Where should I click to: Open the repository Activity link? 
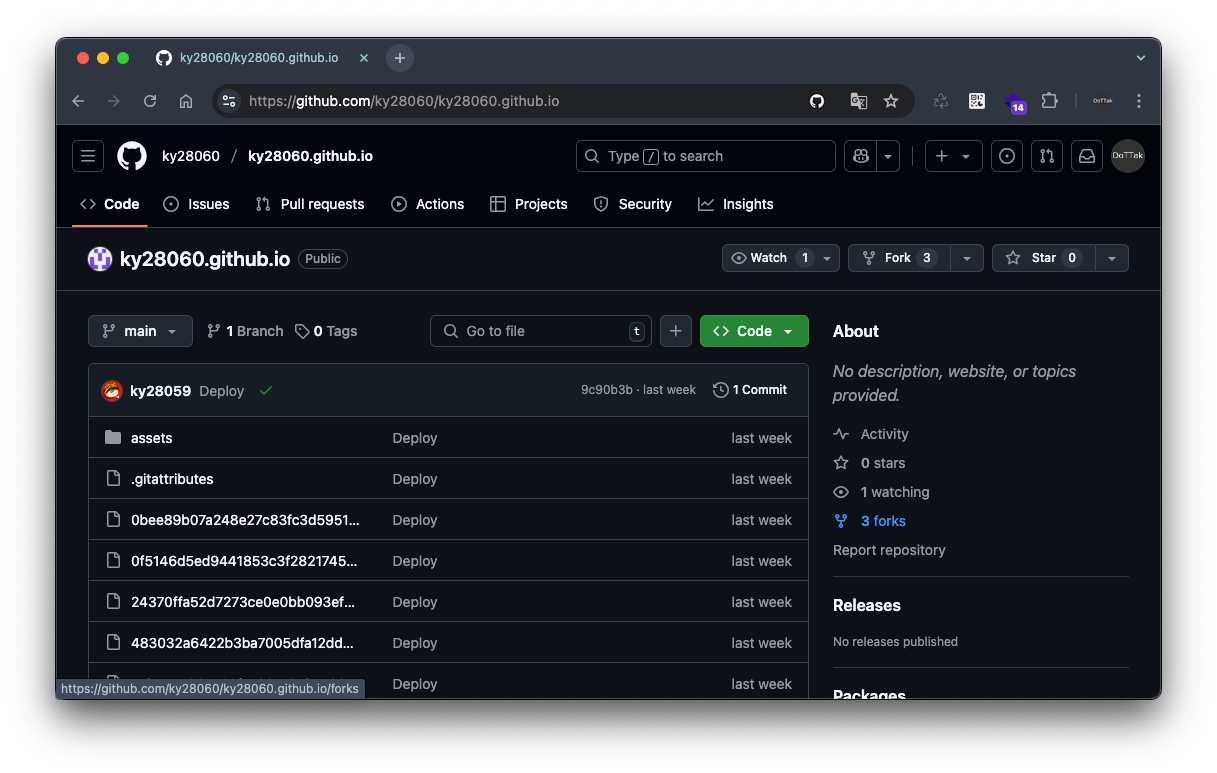[x=872, y=434]
